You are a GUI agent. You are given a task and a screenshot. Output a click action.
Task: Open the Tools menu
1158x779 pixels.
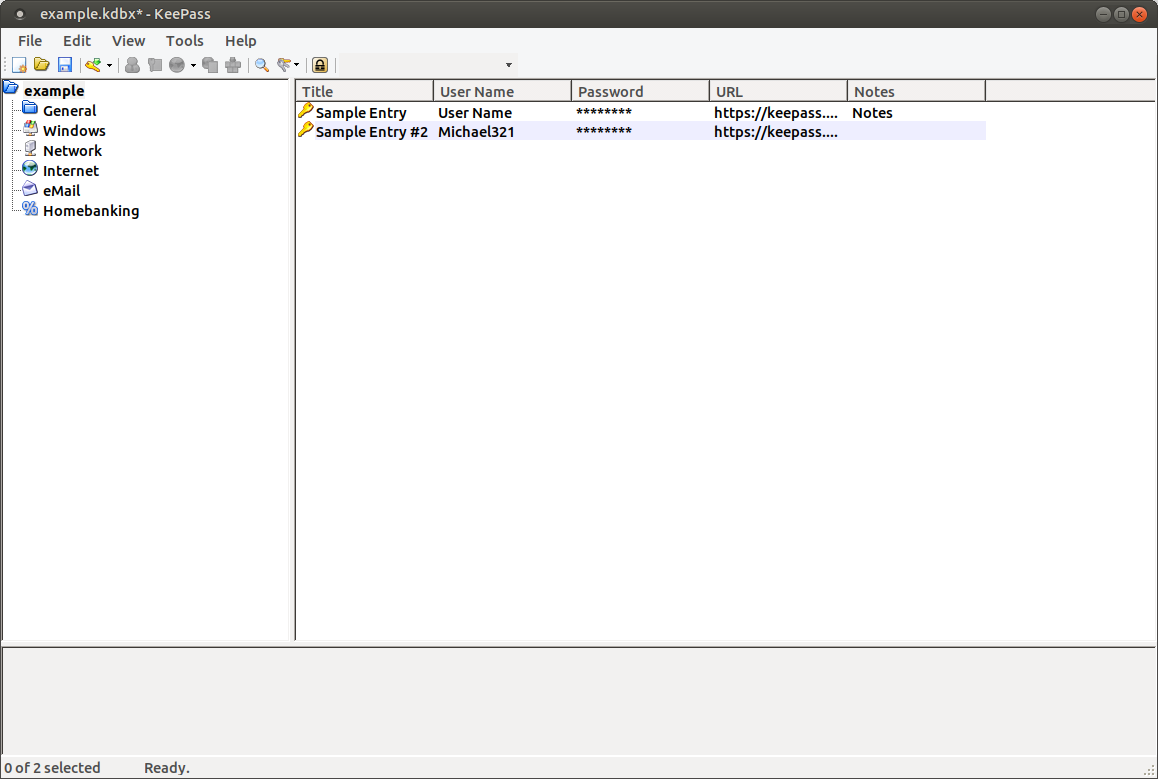(185, 41)
